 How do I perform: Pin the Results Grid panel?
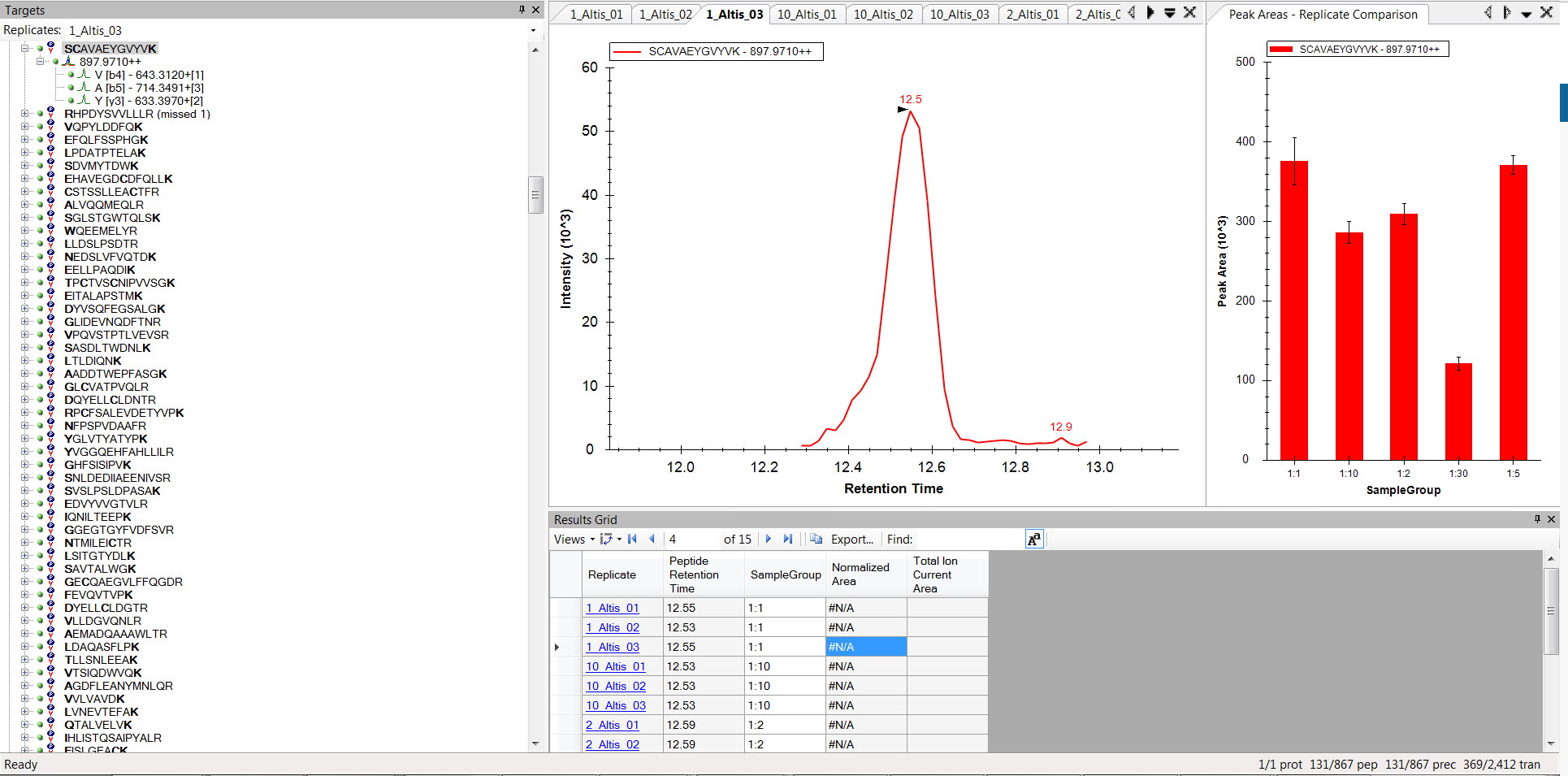pos(1537,519)
